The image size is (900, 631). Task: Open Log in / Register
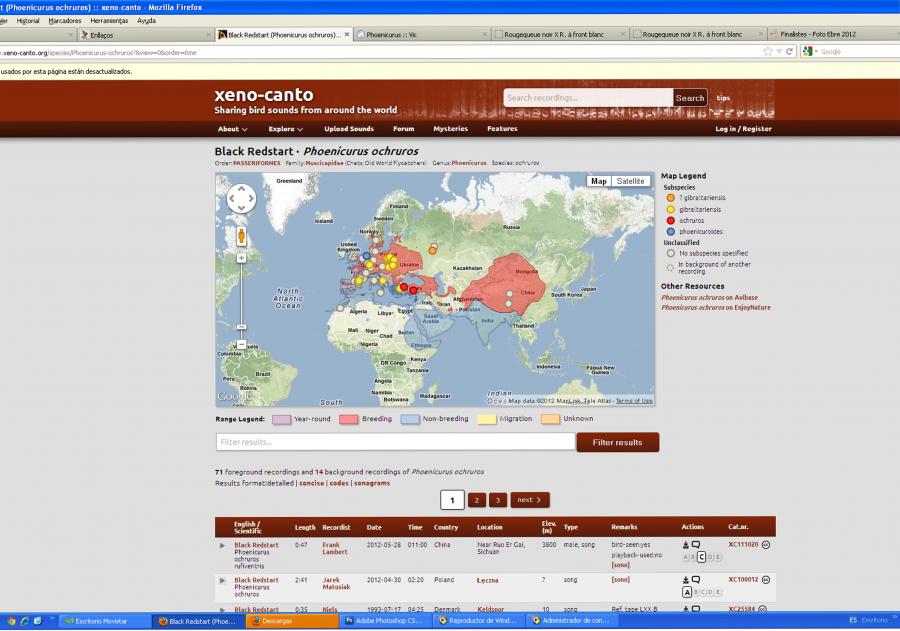coord(743,129)
